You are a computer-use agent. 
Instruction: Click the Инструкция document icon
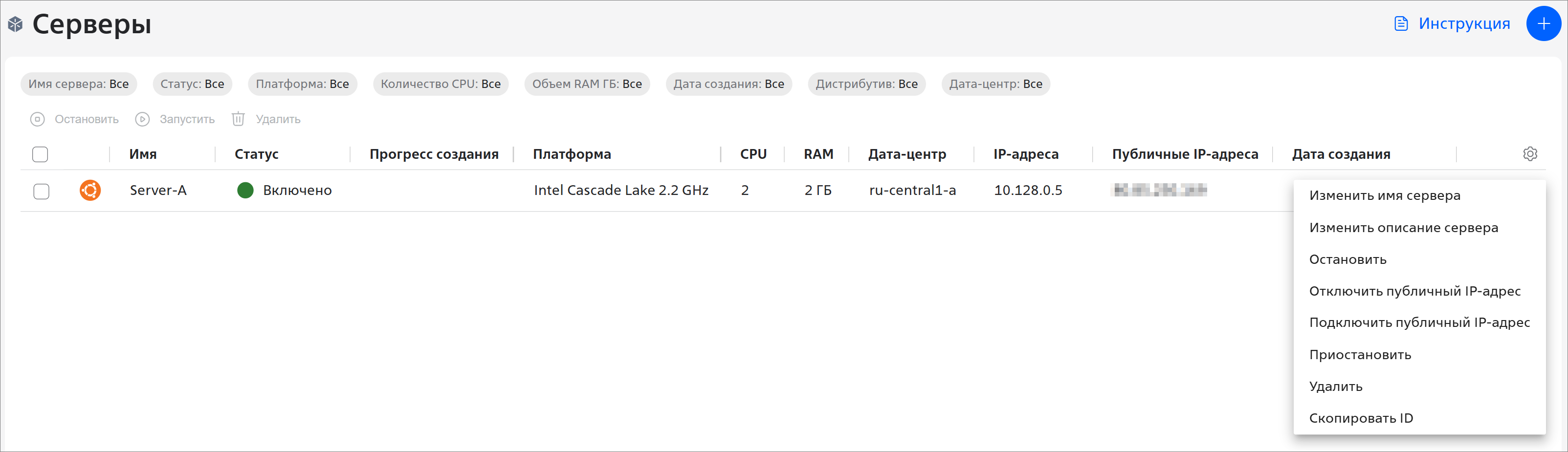1401,24
